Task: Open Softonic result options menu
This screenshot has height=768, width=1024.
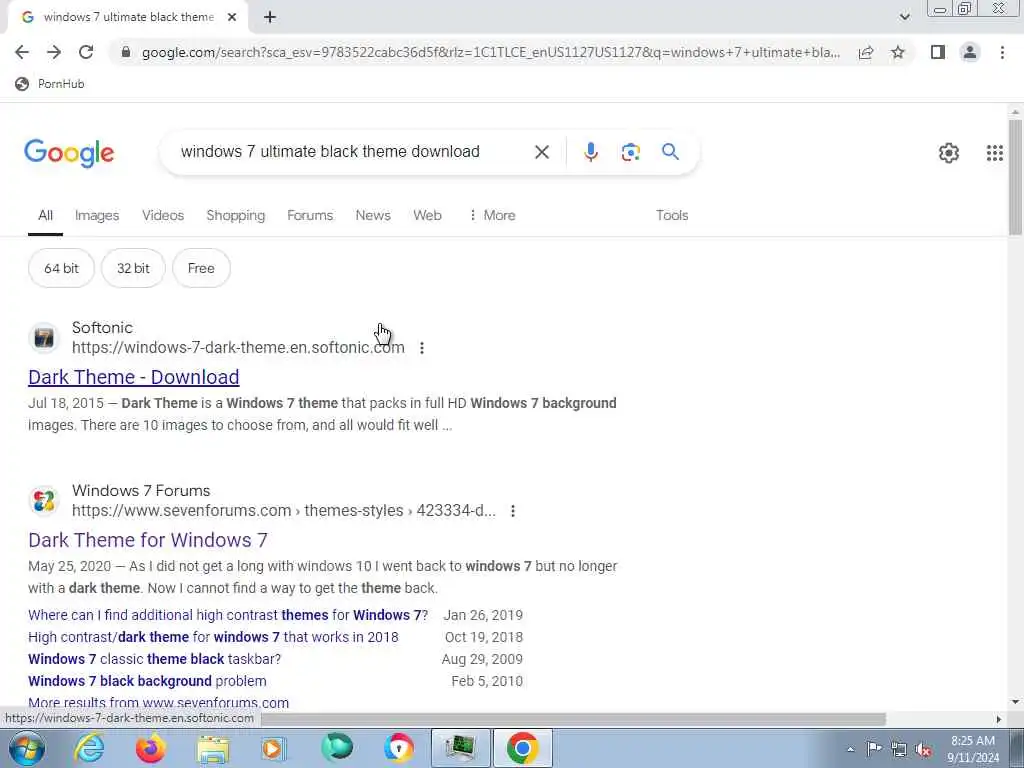Action: click(x=422, y=348)
